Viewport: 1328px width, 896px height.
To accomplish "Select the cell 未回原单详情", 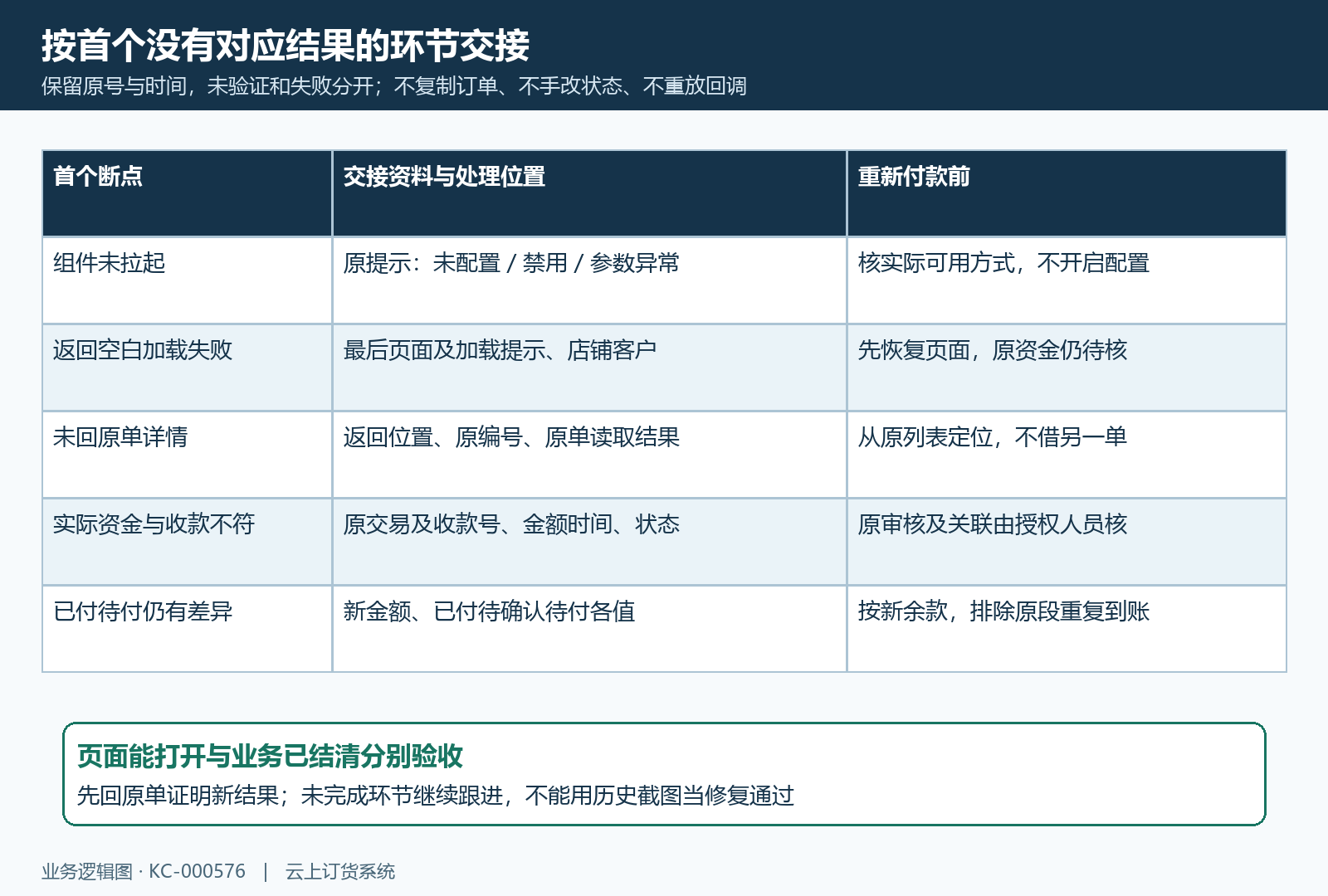I will (188, 455).
